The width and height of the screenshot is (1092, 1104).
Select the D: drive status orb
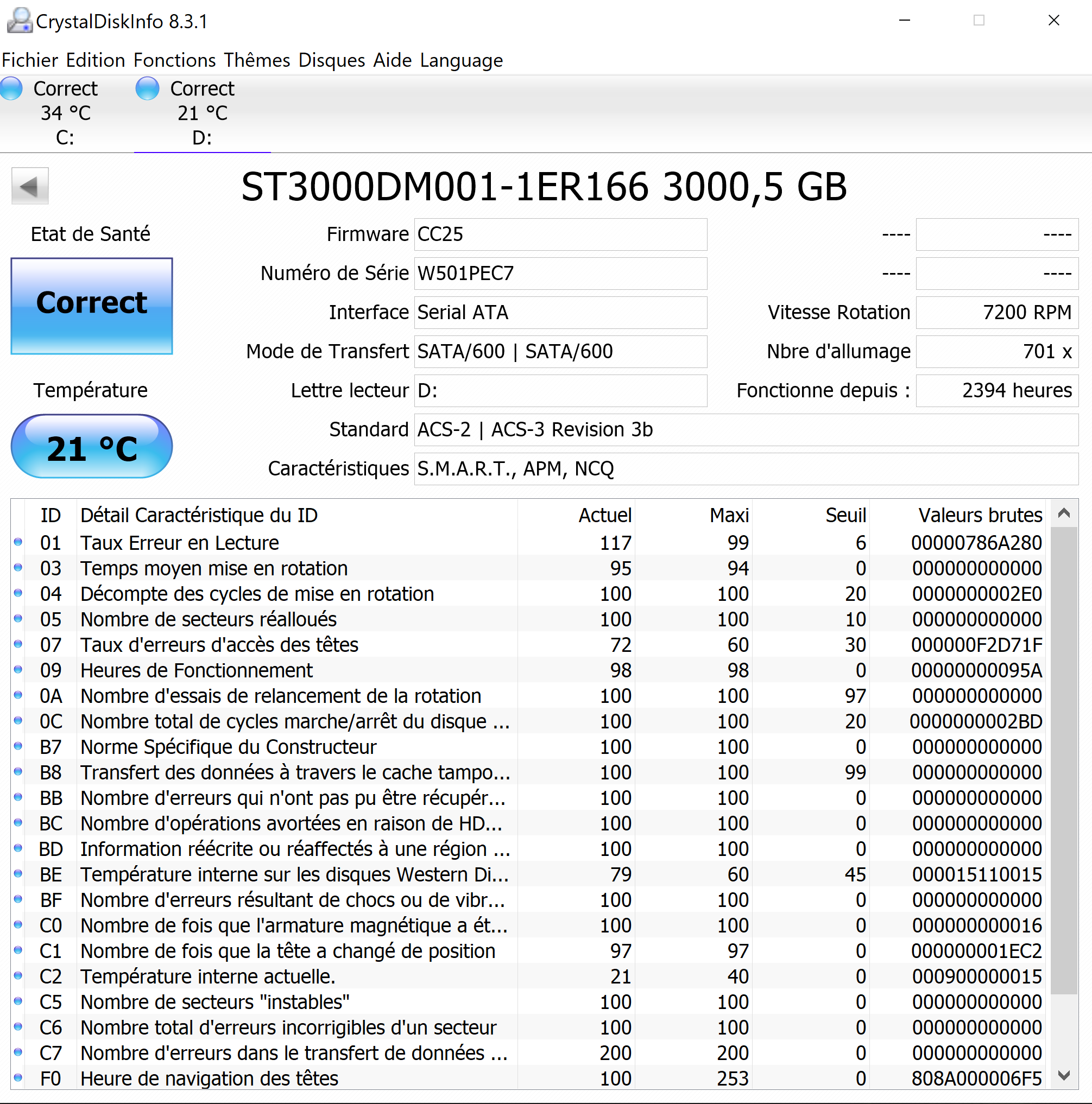tap(147, 88)
